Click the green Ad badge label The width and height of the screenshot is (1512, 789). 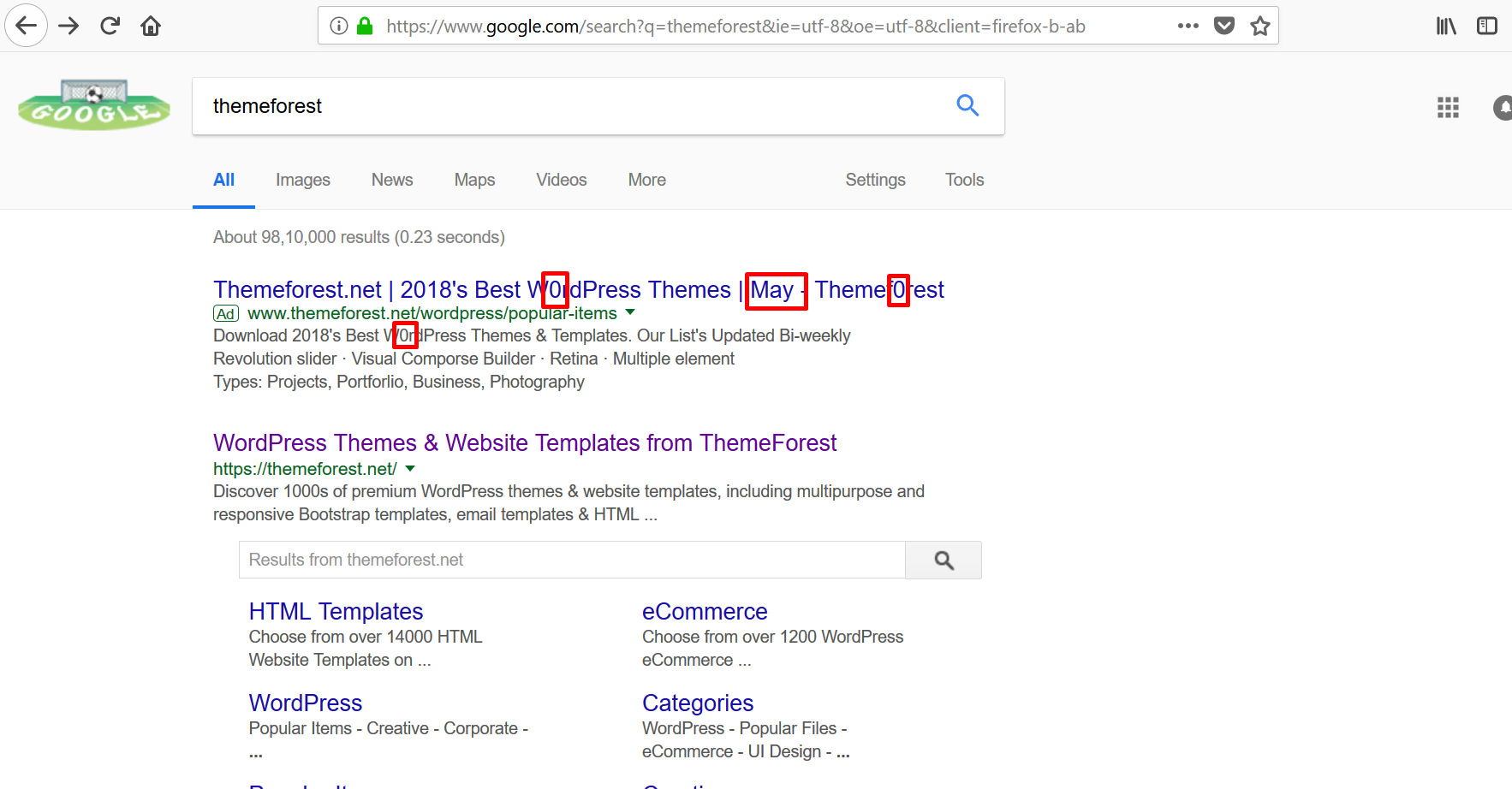[226, 314]
